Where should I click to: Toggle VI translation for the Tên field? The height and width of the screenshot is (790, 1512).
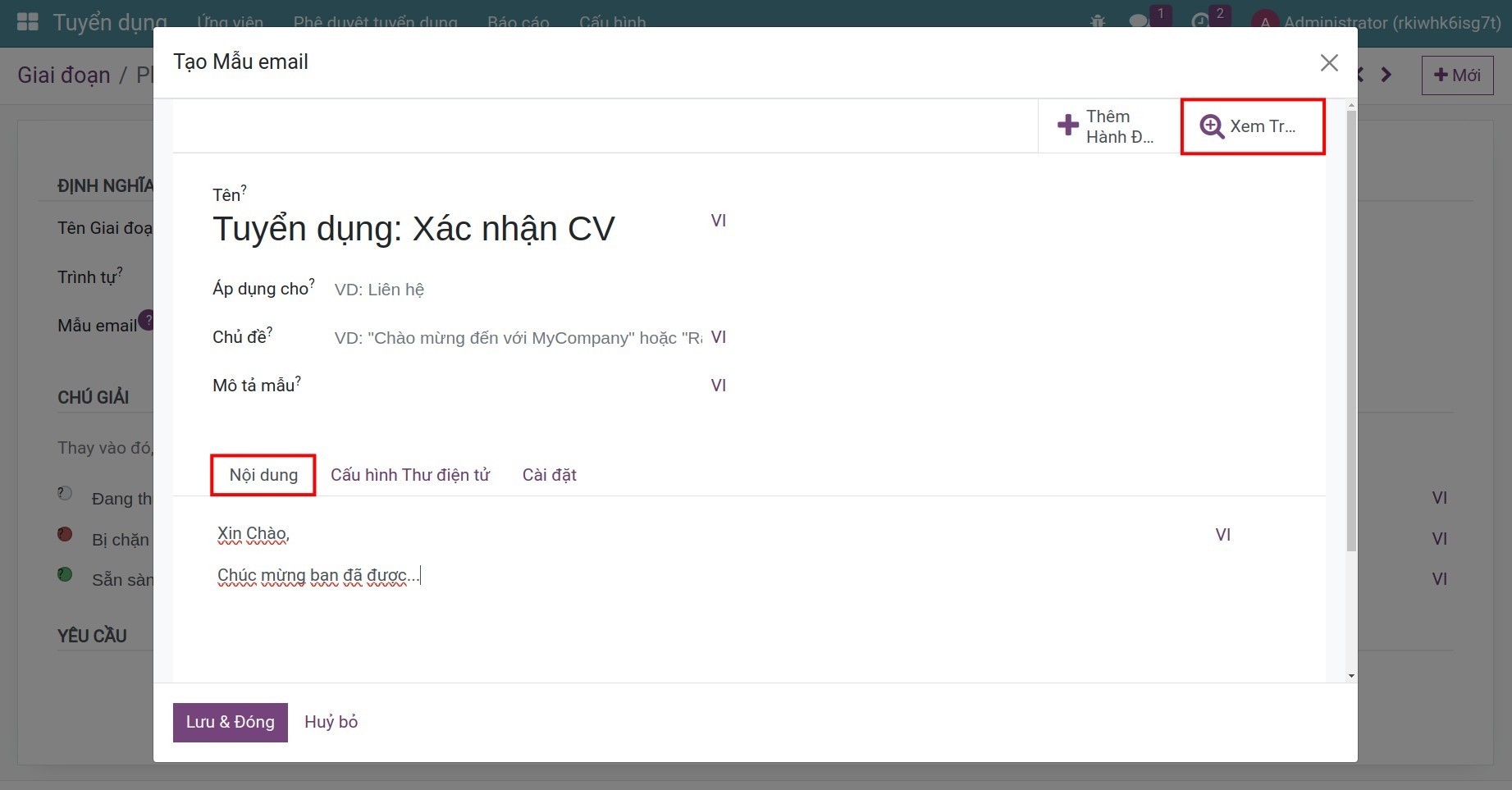pyautogui.click(x=718, y=221)
